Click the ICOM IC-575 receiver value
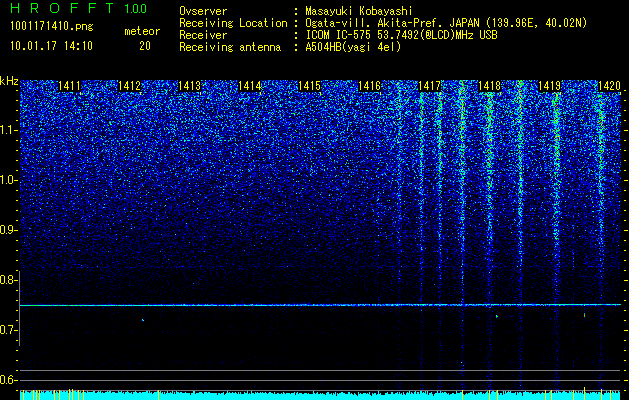The height and width of the screenshot is (400, 629). (x=401, y=35)
